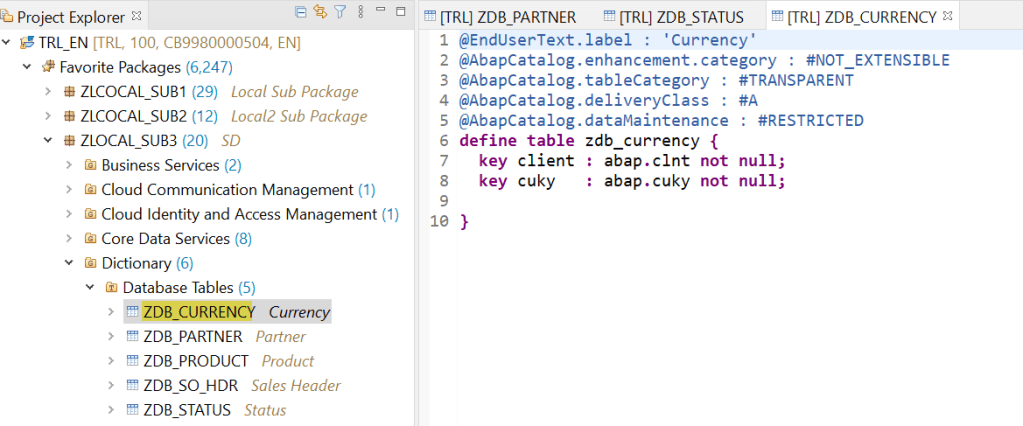Collapse the Database Tables folder

[90, 287]
